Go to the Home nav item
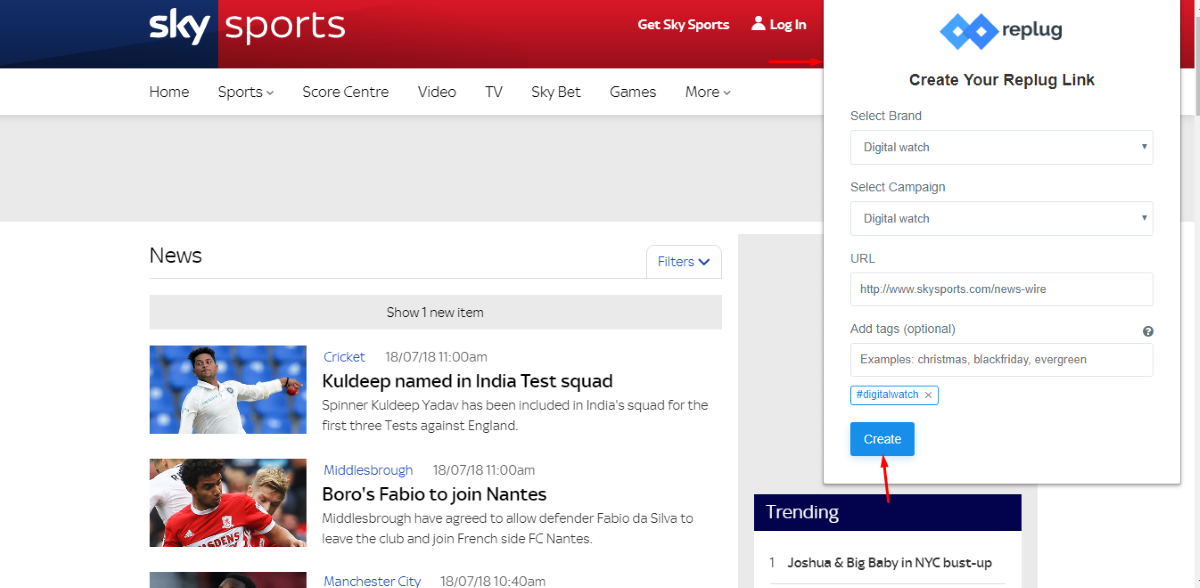 [x=169, y=92]
